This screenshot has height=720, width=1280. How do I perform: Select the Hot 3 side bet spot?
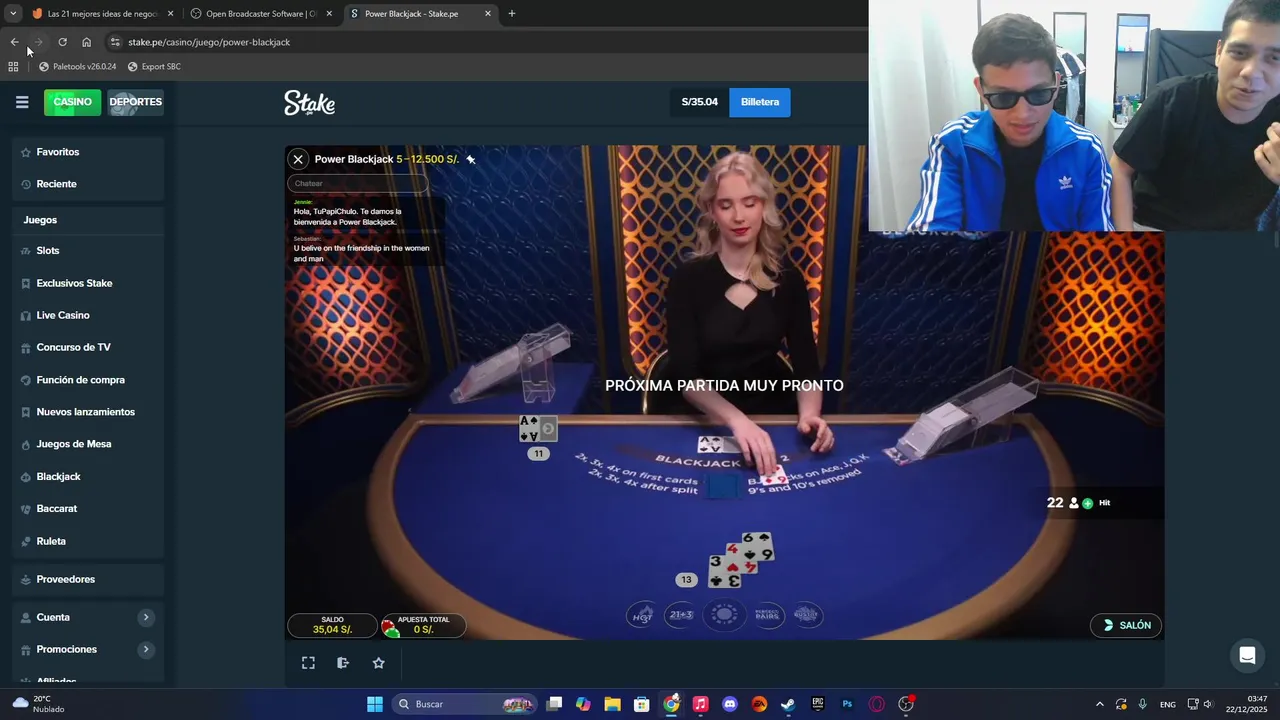point(642,615)
